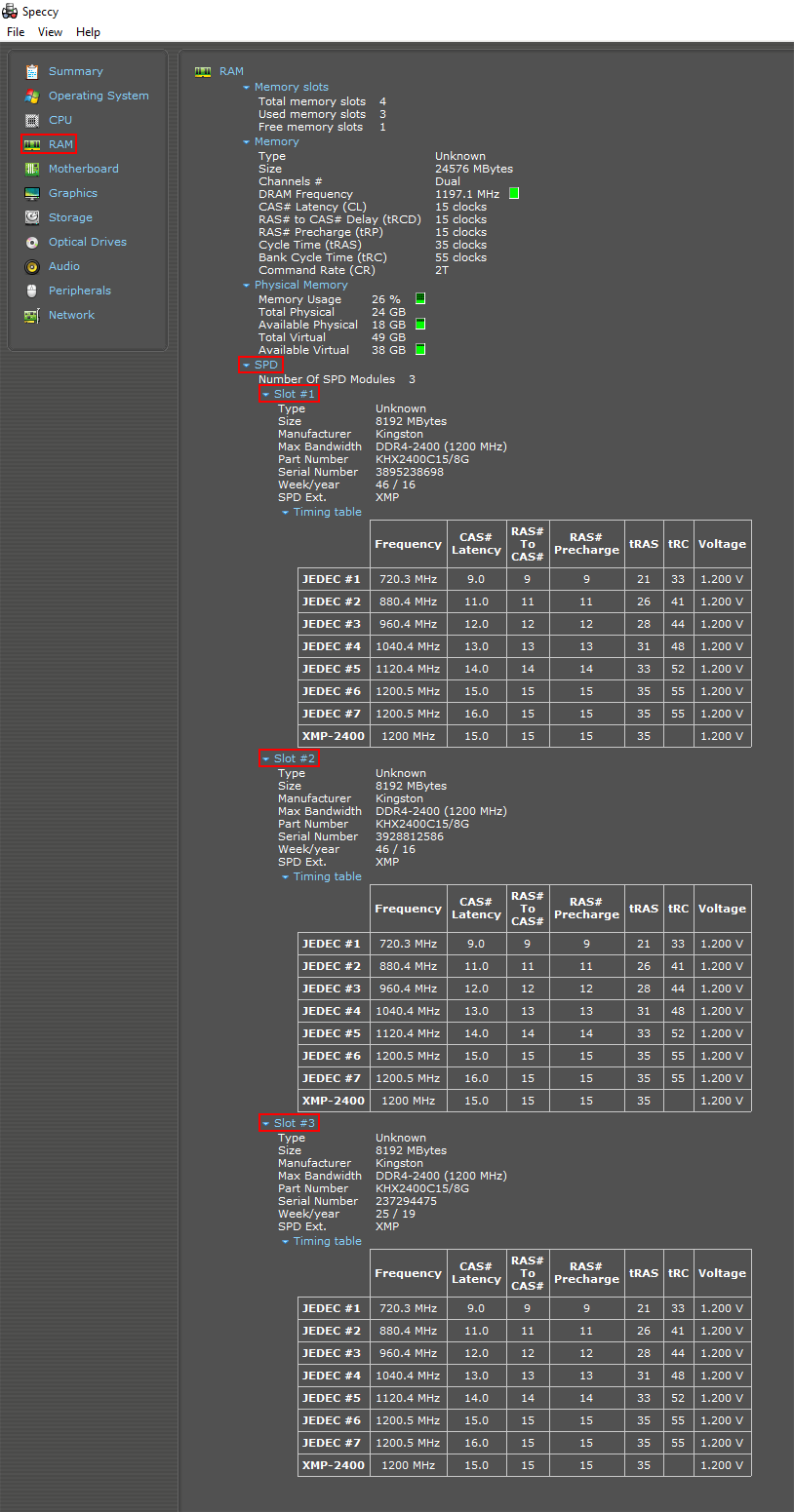The image size is (794, 1512).
Task: Open the Help menu
Action: pos(88,32)
